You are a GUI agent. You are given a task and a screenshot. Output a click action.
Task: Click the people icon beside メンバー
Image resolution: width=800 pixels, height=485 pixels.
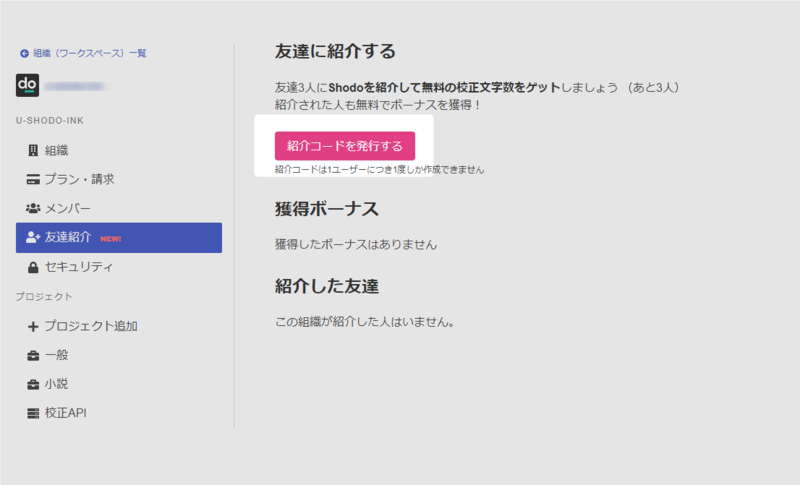pos(33,209)
